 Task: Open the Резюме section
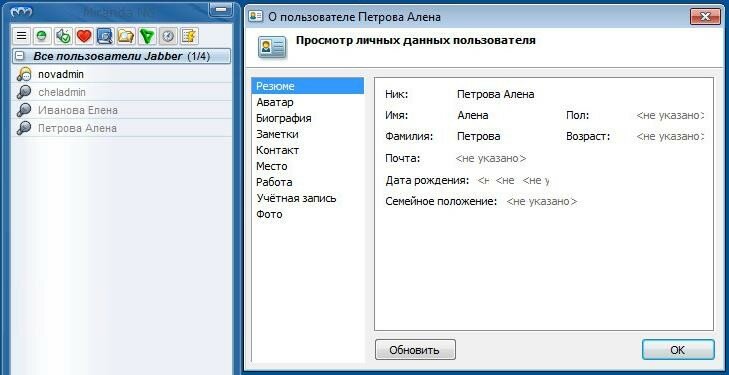pyautogui.click(x=308, y=86)
